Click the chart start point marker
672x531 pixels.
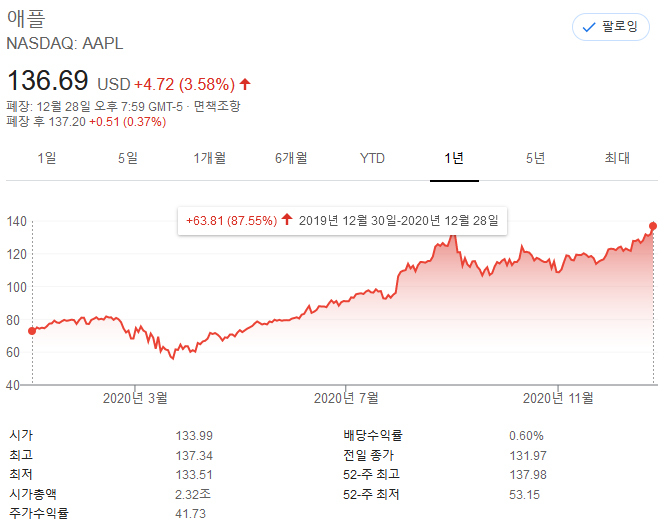(x=32, y=331)
